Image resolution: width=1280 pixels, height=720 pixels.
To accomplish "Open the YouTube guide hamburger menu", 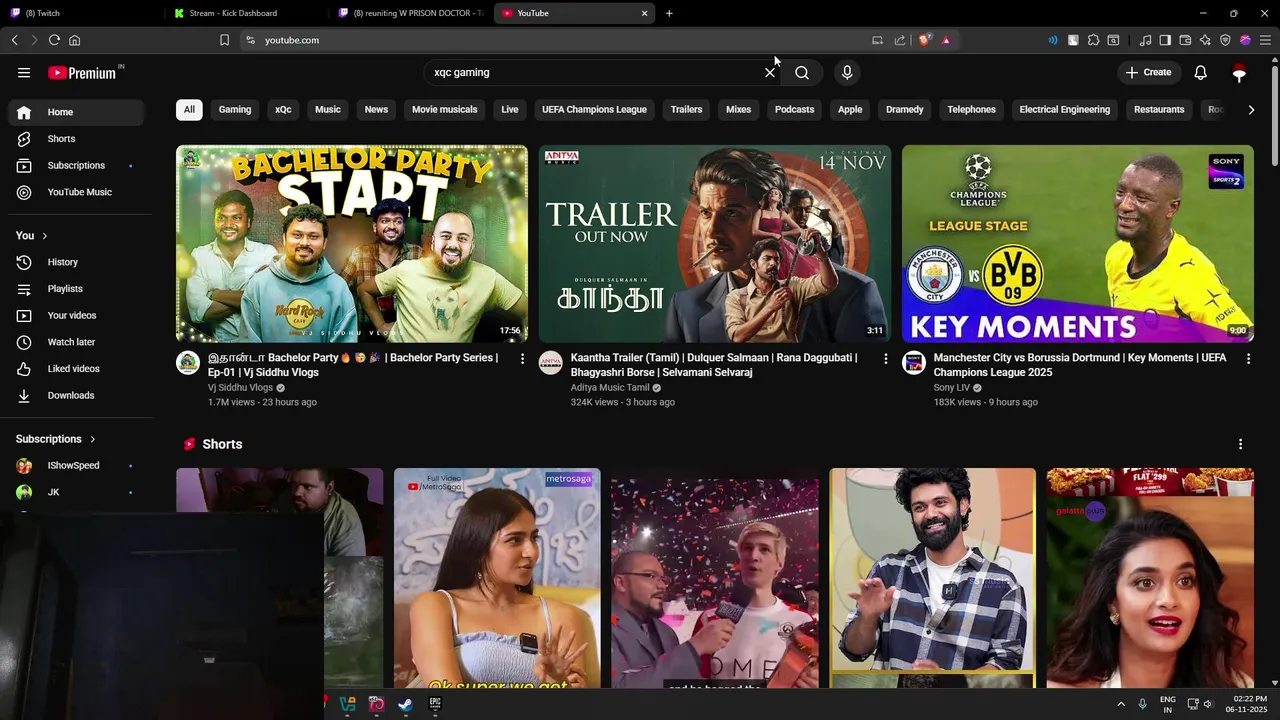I will click(24, 72).
